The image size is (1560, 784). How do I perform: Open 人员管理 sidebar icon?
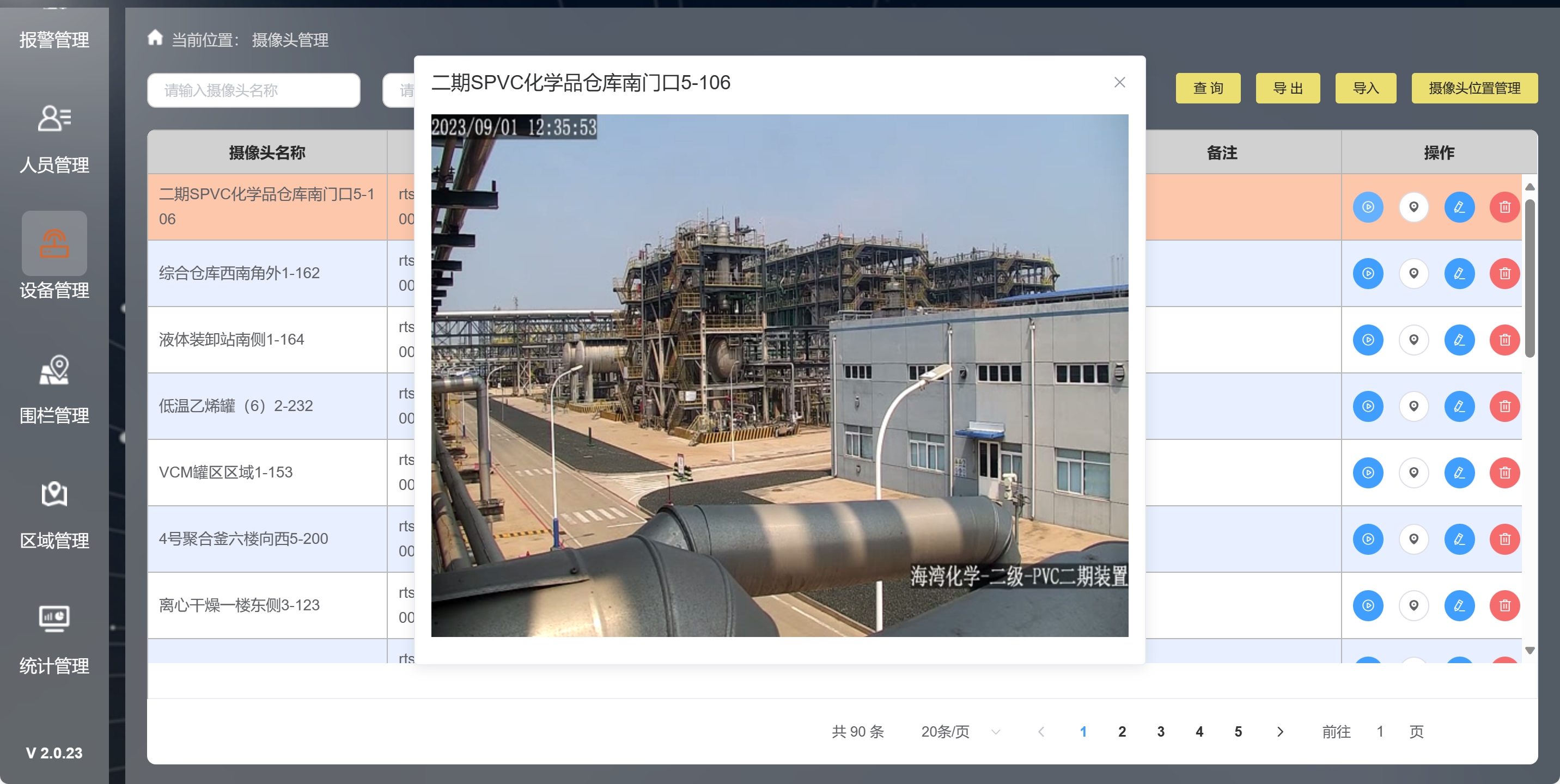(54, 119)
